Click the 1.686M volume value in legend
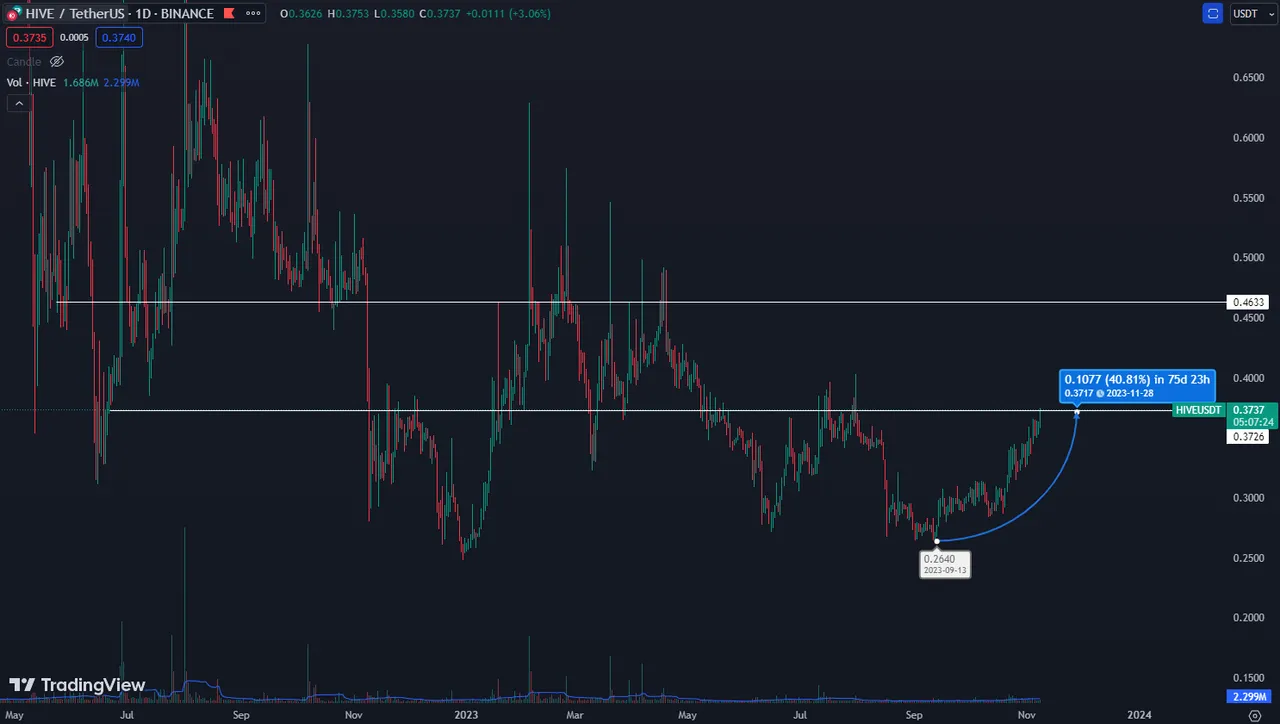 click(x=79, y=82)
